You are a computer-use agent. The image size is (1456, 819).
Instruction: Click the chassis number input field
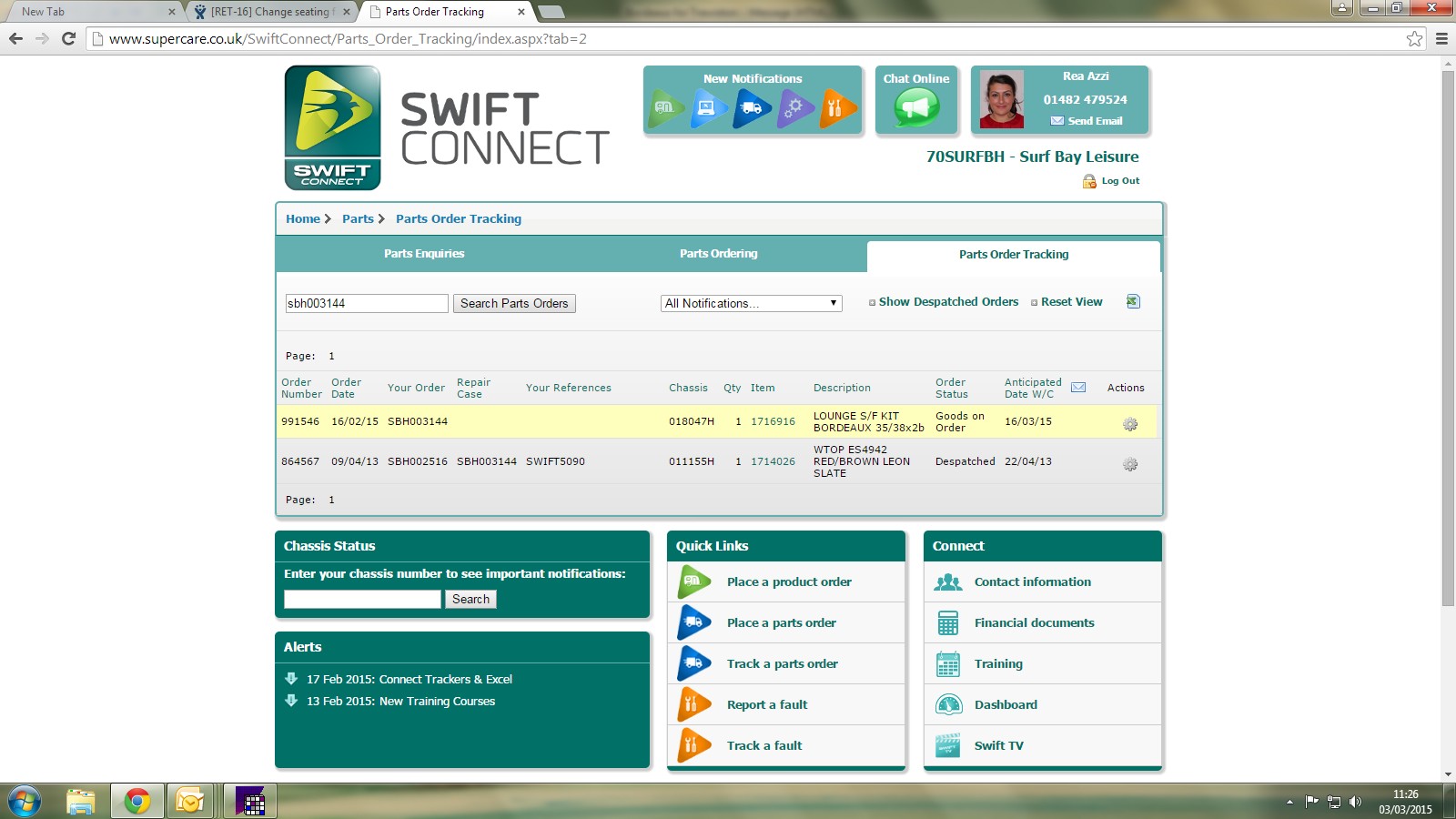(362, 599)
